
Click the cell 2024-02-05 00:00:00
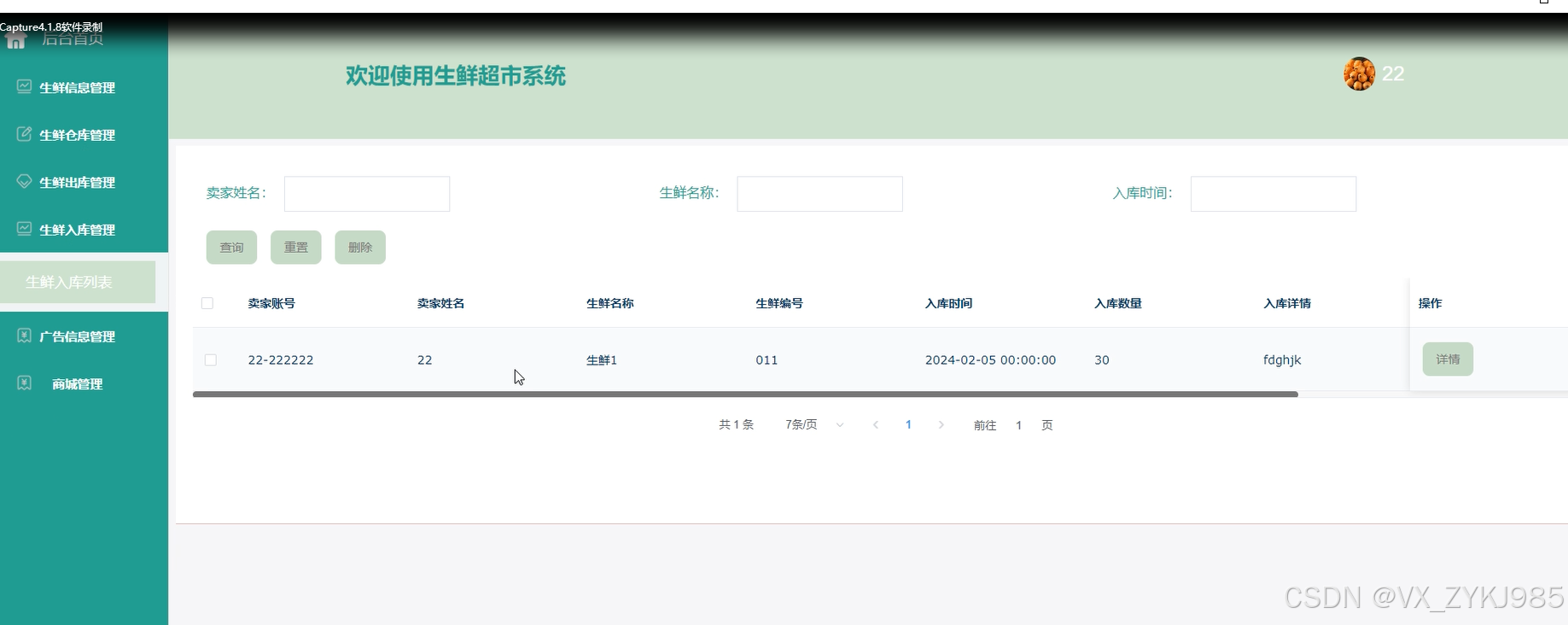[990, 360]
